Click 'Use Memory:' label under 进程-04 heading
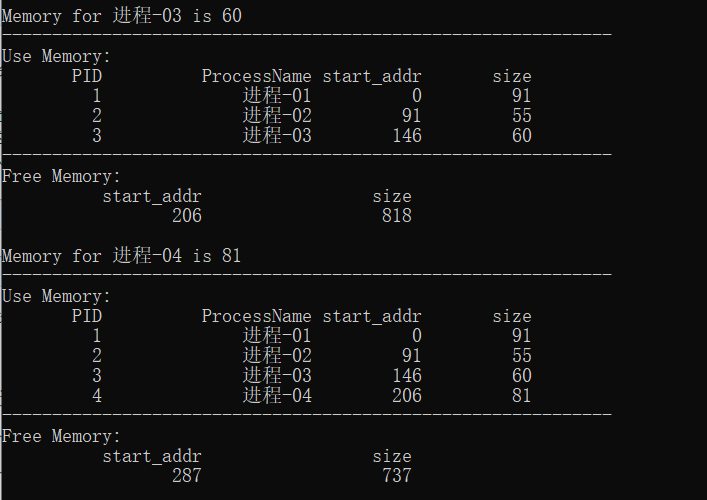Image resolution: width=707 pixels, height=500 pixels. click(56, 296)
